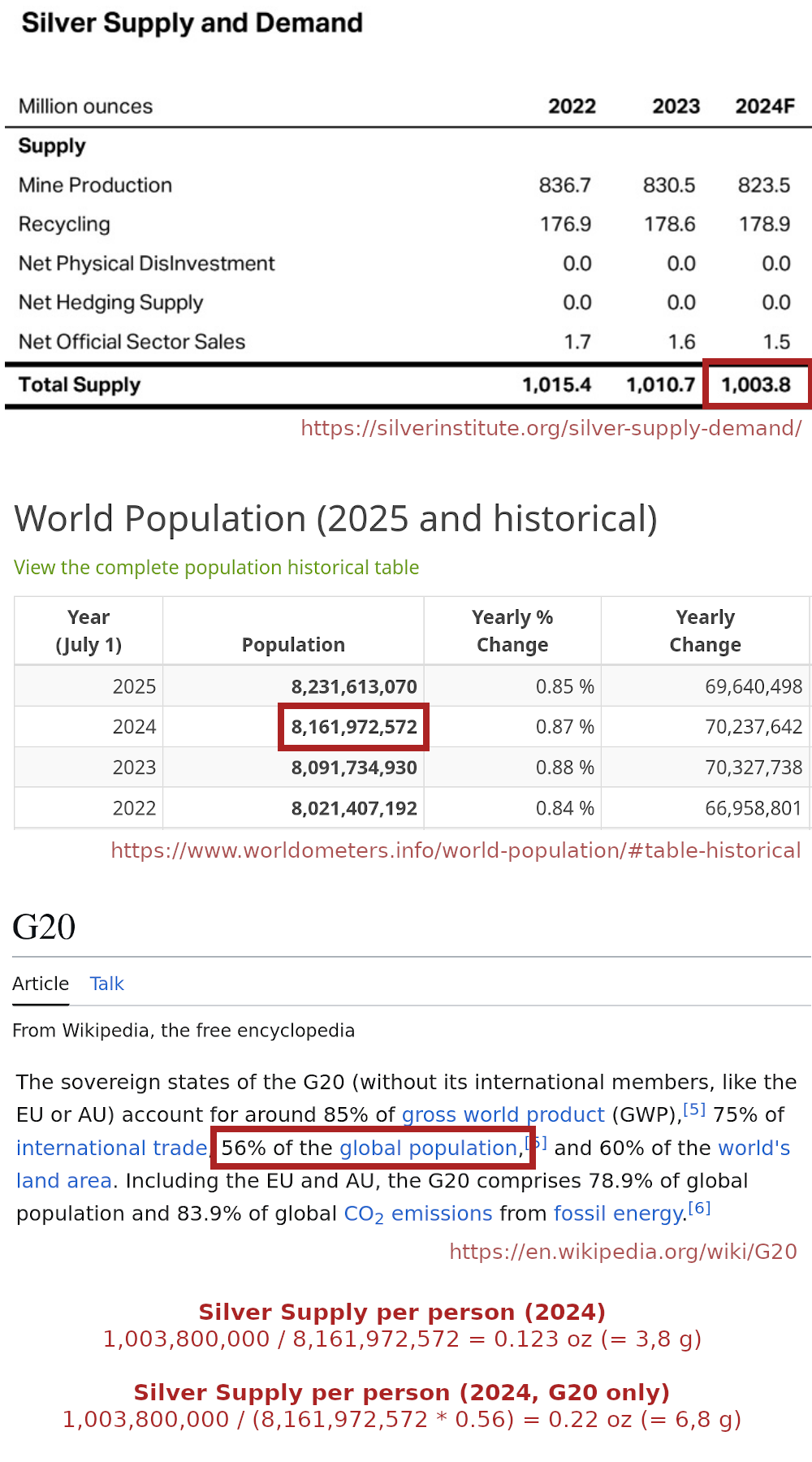The image size is (812, 1462).
Task: Click the Silver Supply per person (2024) heading
Action: tap(402, 1312)
